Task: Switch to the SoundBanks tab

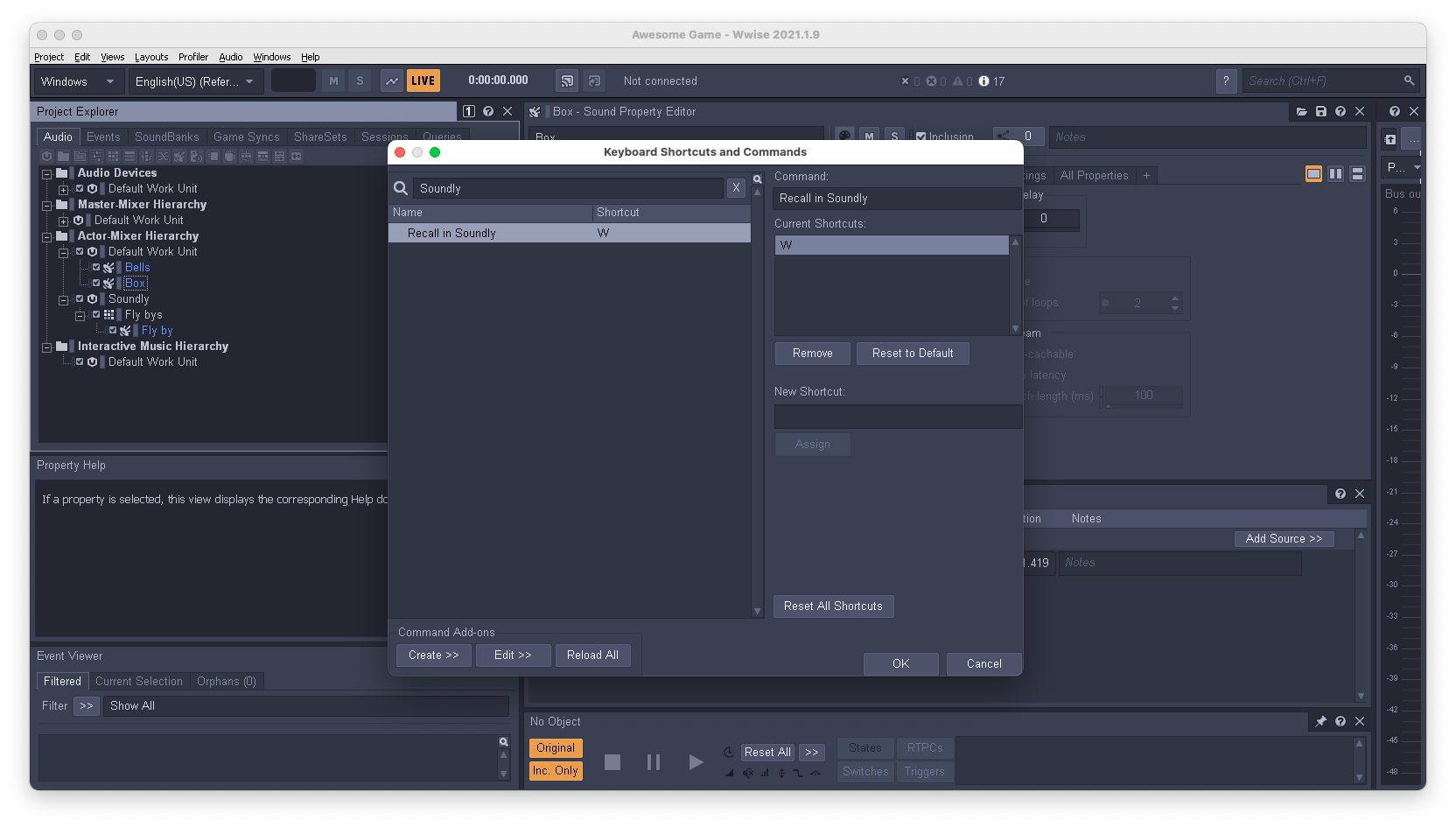Action: click(x=167, y=137)
